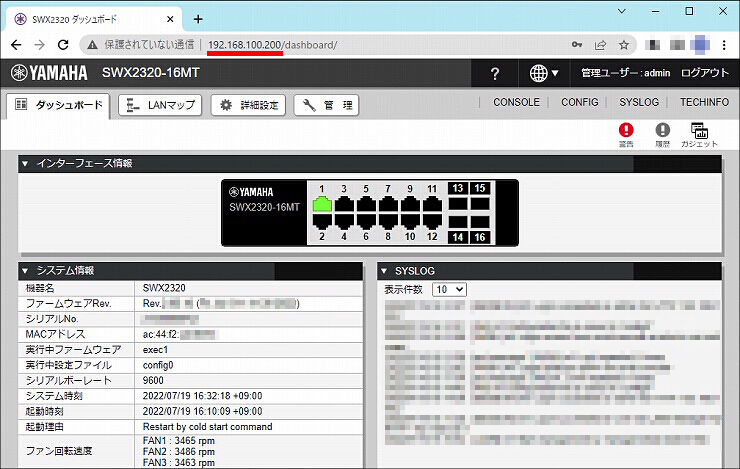This screenshot has height=469, width=740.
Task: Click LAN port 7 icon
Action: point(388,204)
